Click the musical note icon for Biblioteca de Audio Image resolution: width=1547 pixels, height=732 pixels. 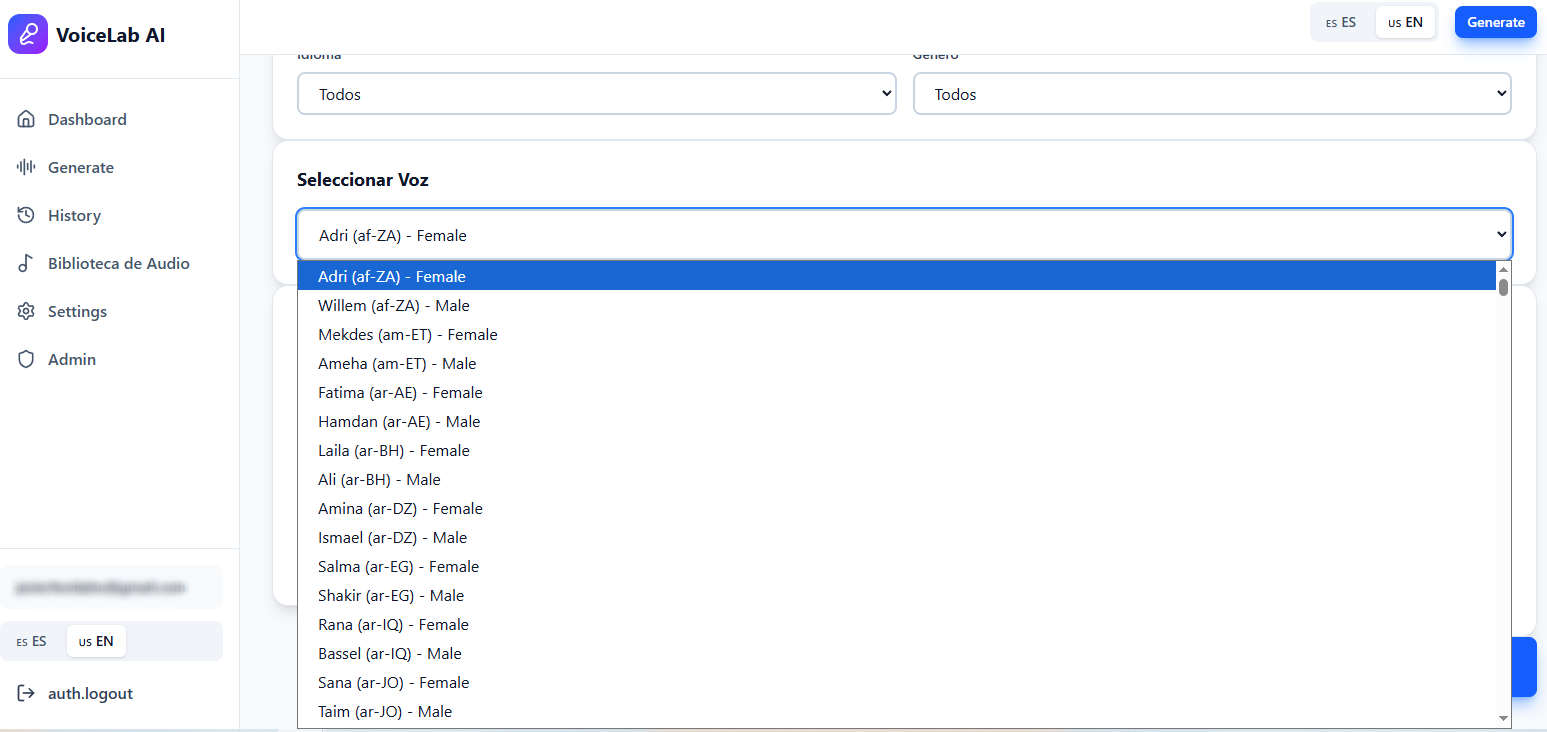point(27,263)
